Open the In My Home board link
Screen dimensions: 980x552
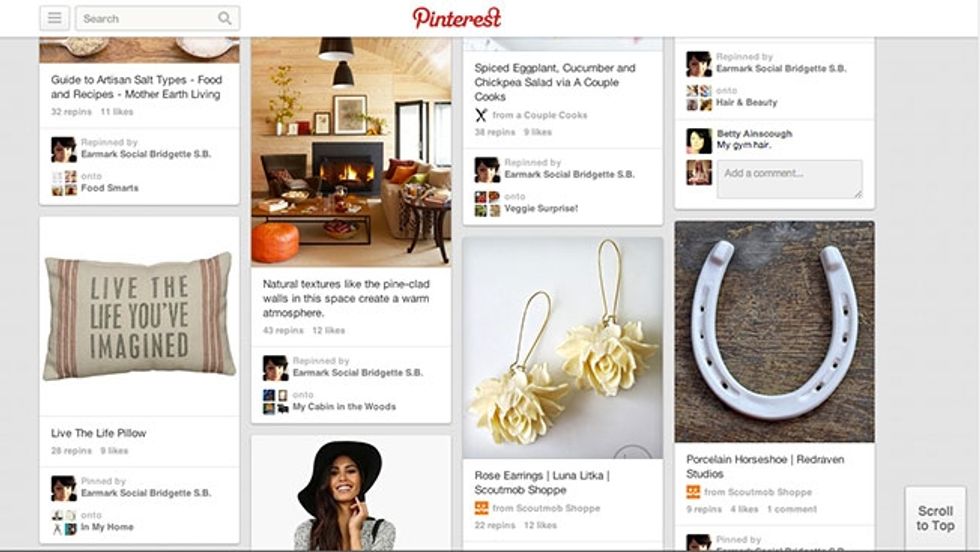coord(107,527)
